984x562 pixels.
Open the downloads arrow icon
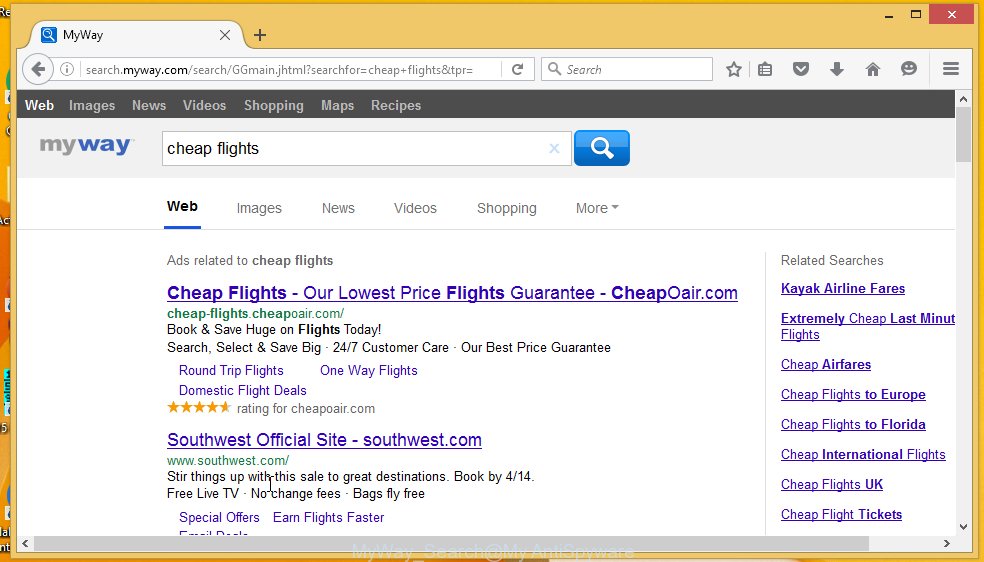(x=836, y=69)
